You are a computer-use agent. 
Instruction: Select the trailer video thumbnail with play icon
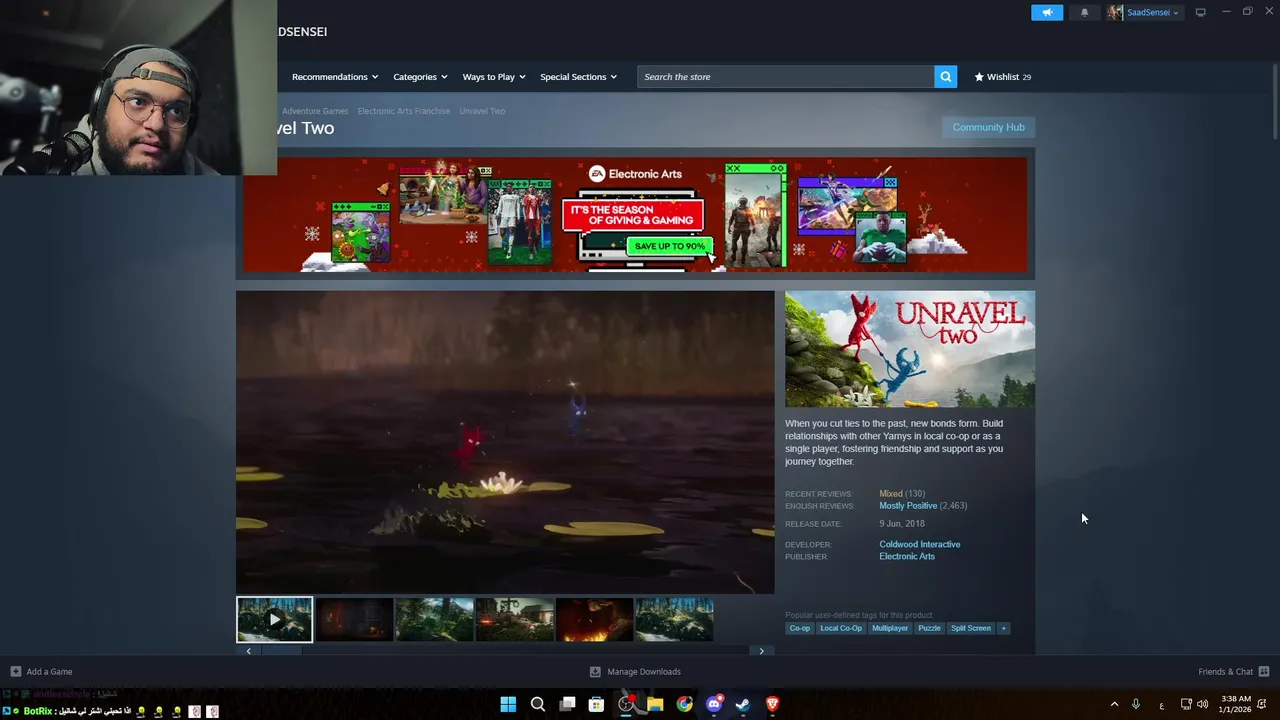(274, 620)
